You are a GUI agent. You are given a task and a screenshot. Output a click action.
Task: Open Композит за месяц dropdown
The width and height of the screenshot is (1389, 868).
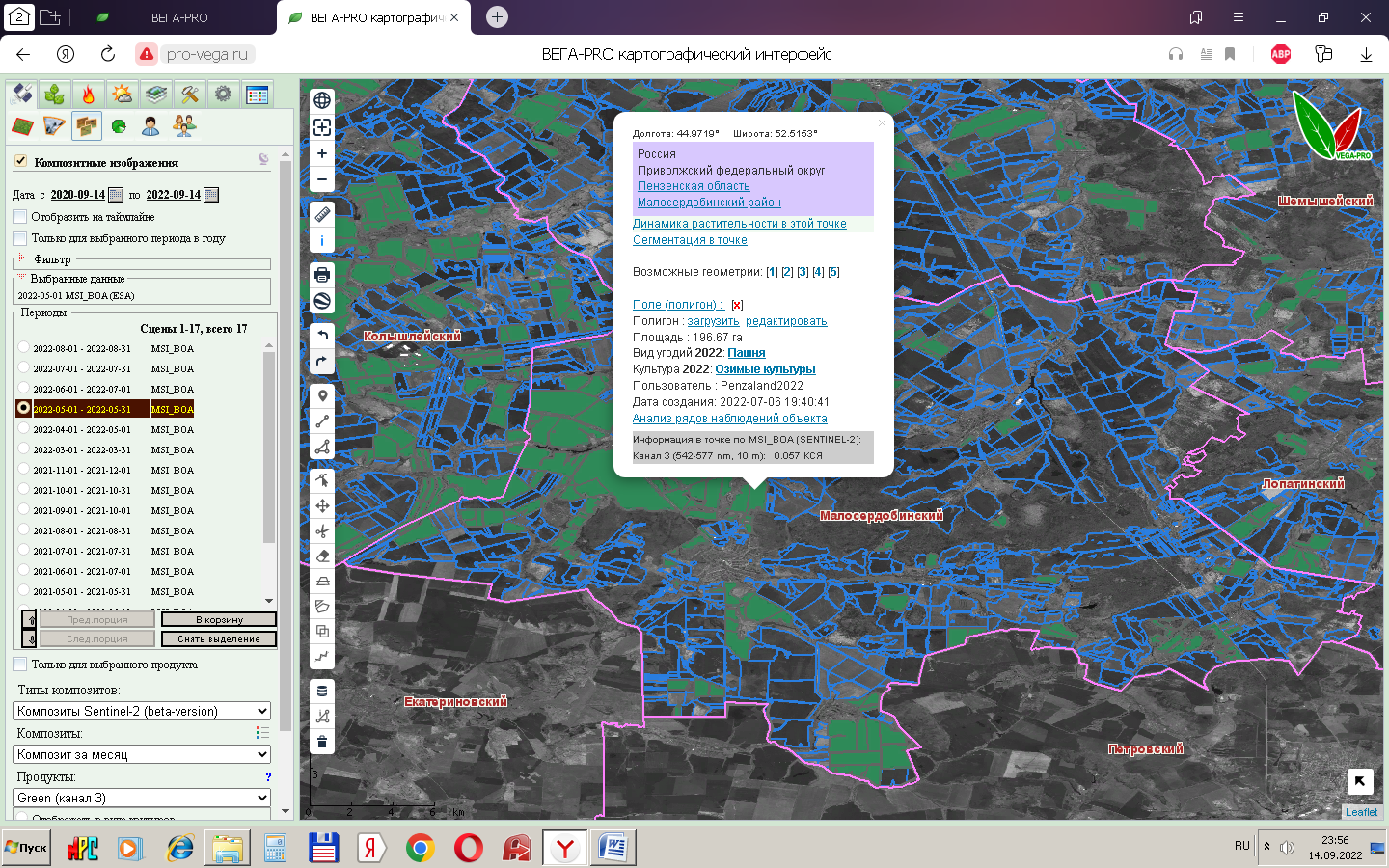coord(142,754)
